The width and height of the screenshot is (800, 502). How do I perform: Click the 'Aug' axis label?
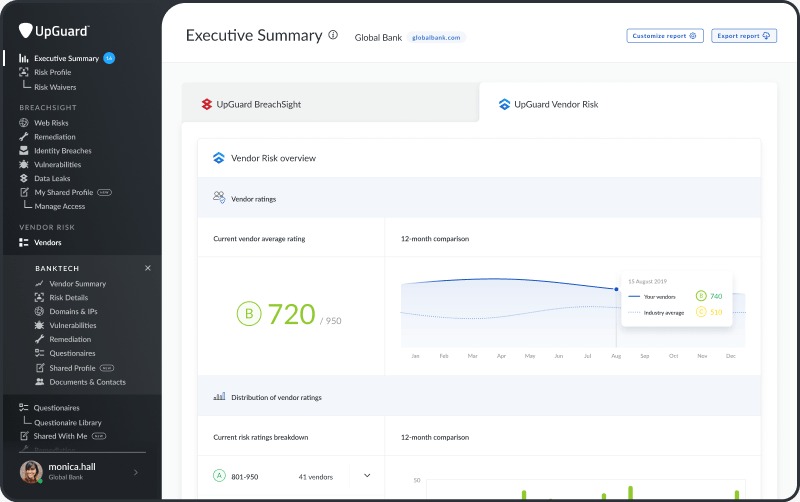[x=616, y=356]
